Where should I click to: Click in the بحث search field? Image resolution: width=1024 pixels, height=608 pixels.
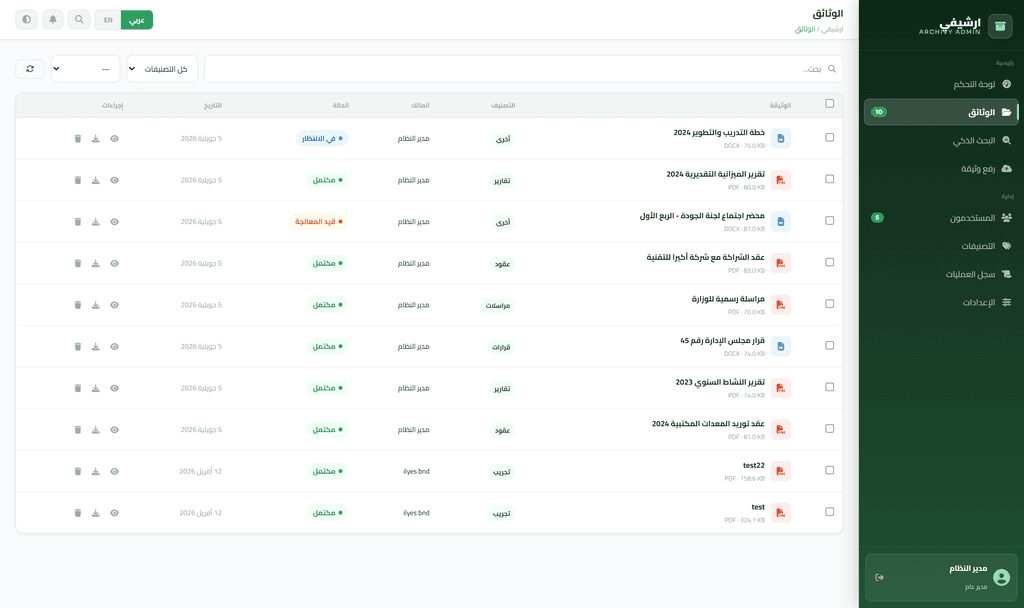pyautogui.click(x=524, y=69)
